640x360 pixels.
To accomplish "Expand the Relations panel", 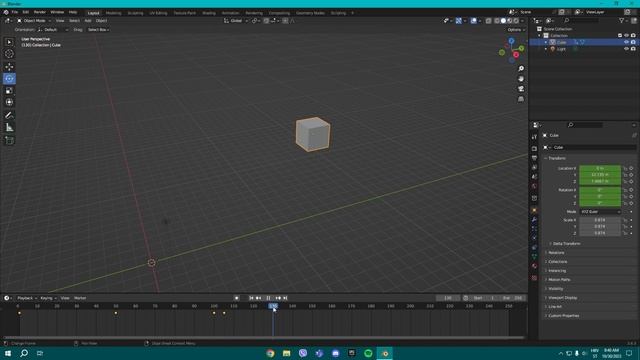I will pos(556,253).
